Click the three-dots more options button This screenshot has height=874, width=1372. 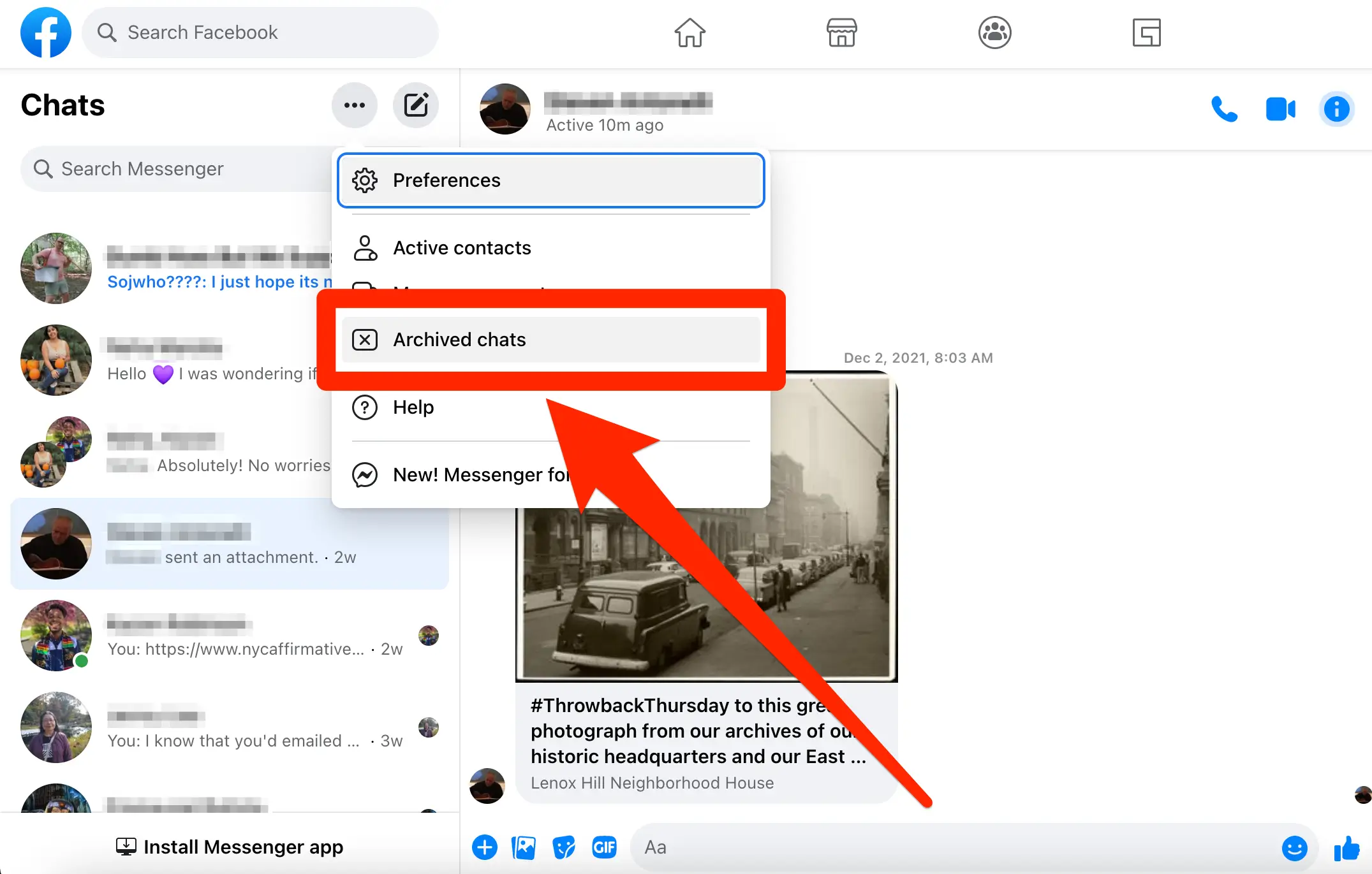point(353,106)
